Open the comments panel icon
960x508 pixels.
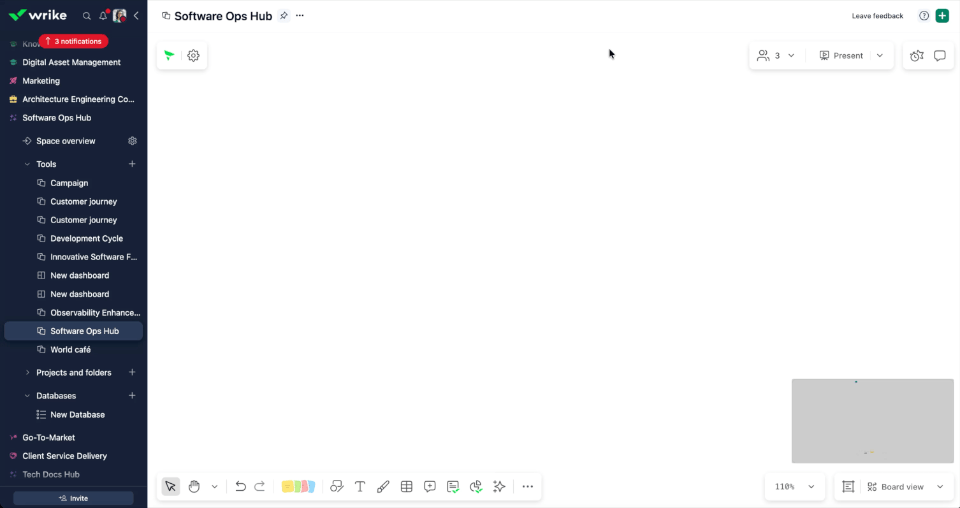click(940, 56)
